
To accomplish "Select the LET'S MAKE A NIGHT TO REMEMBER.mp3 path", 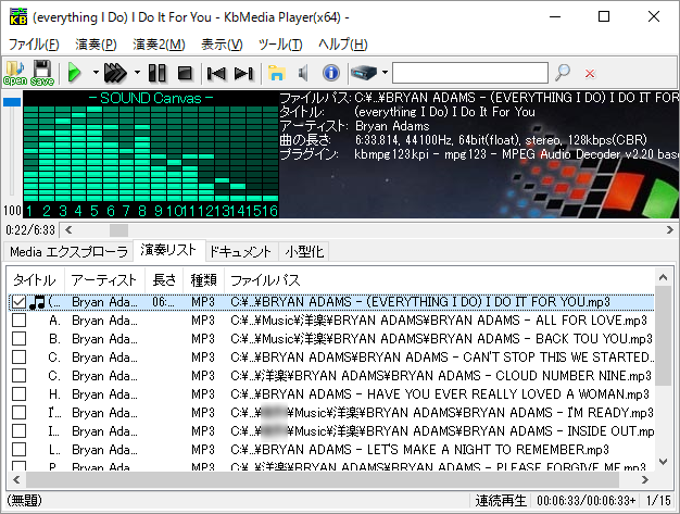I will 420,449.
